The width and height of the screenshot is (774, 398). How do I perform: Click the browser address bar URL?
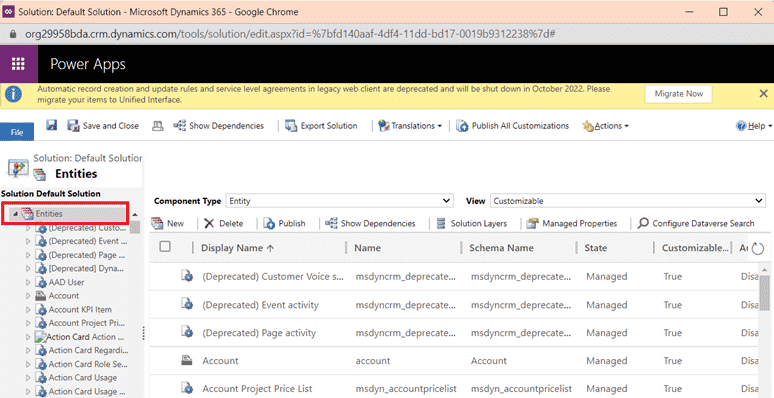[290, 34]
